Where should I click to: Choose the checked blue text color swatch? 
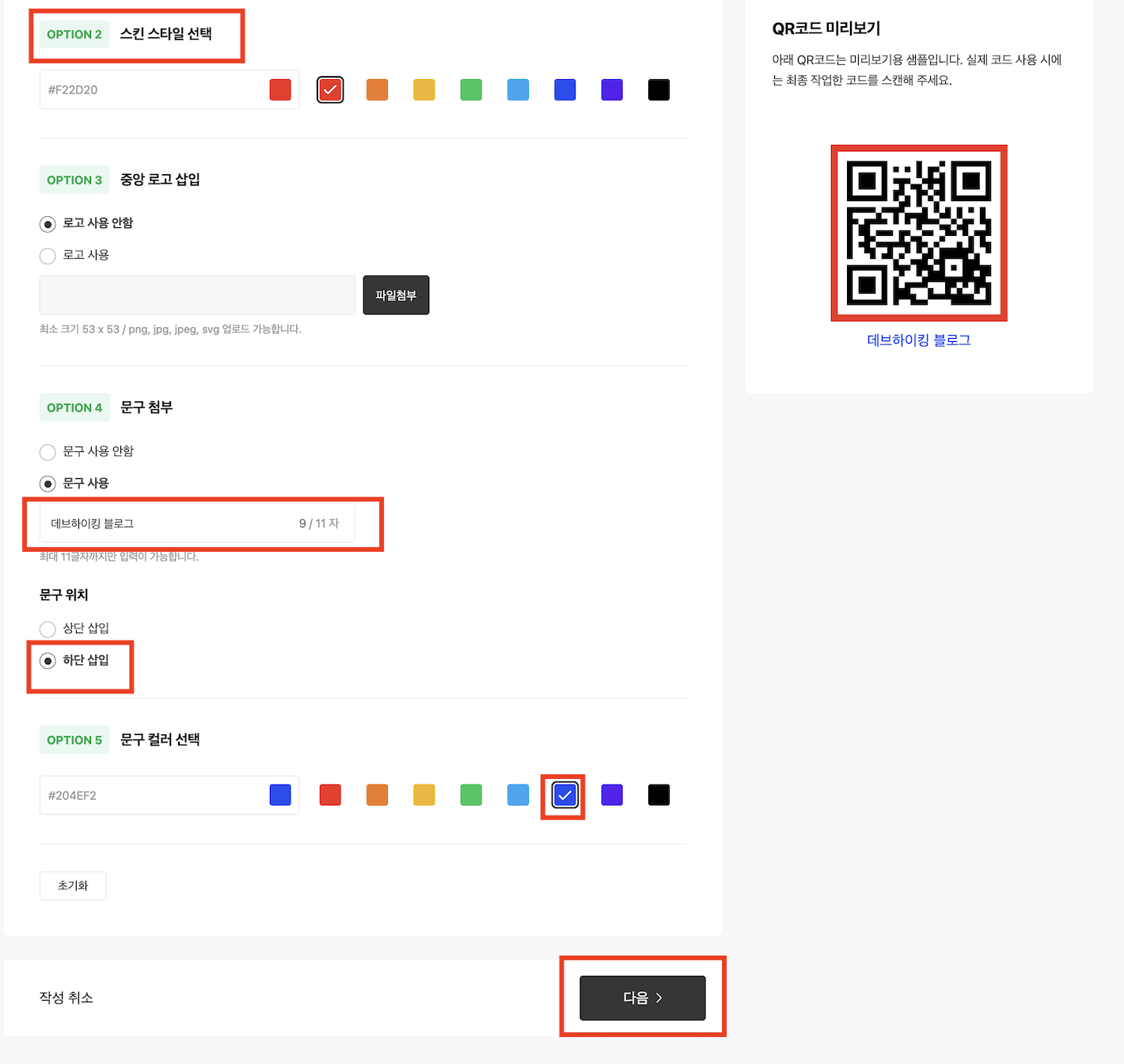(x=564, y=795)
